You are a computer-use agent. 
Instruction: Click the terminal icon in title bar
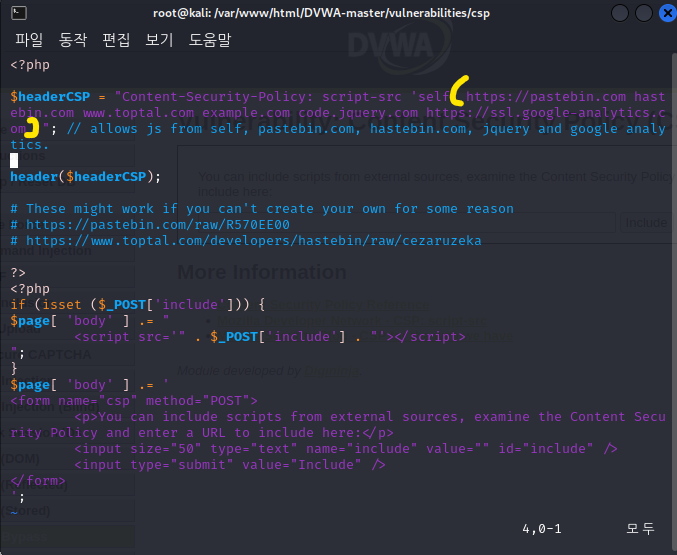click(19, 13)
